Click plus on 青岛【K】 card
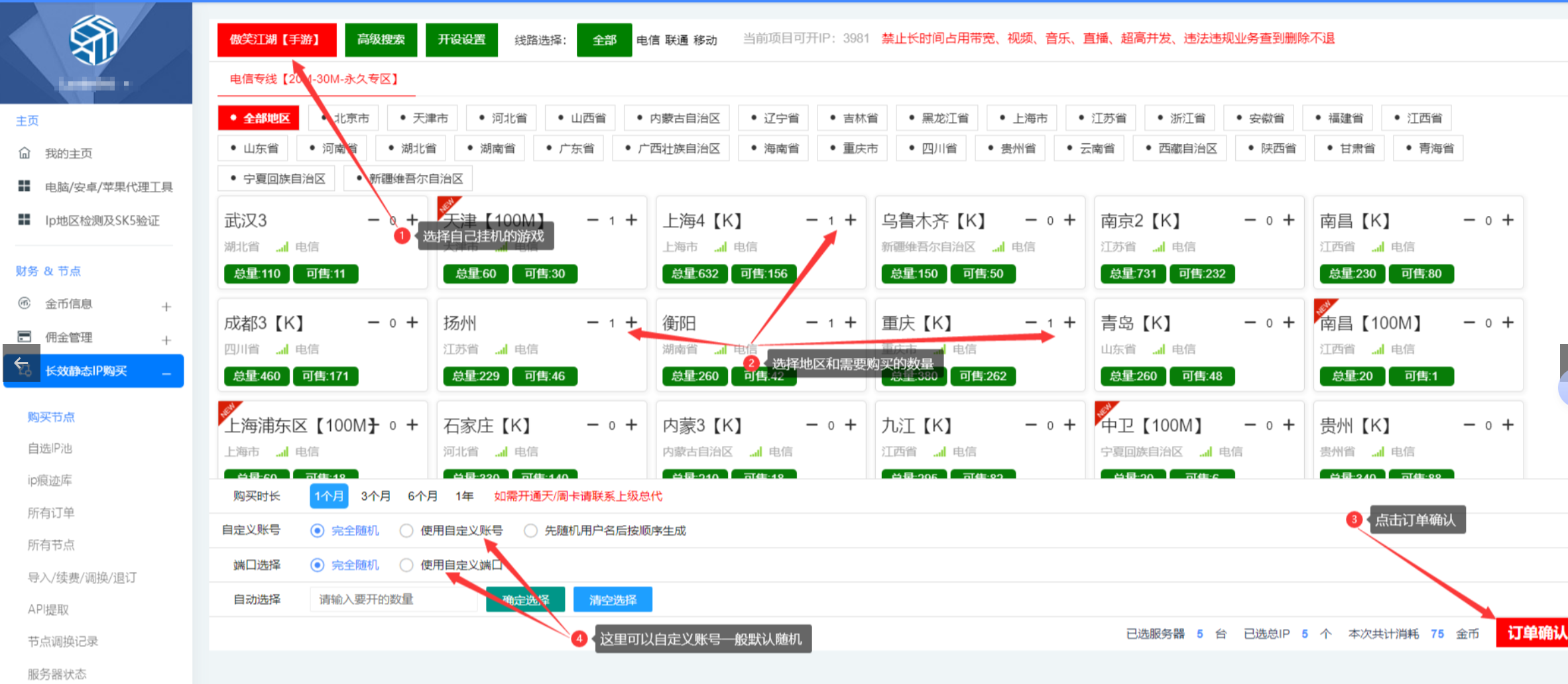Image resolution: width=1568 pixels, height=684 pixels. (x=1288, y=322)
